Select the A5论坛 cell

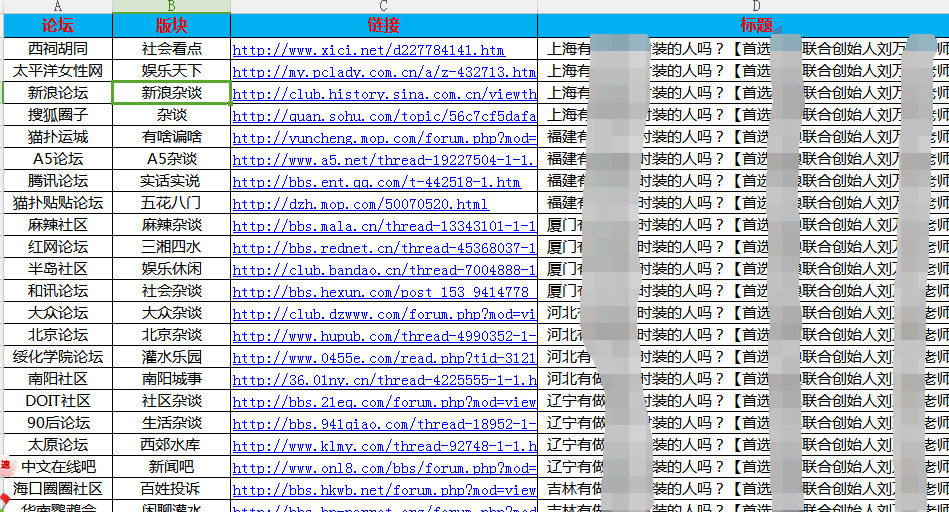click(57, 159)
